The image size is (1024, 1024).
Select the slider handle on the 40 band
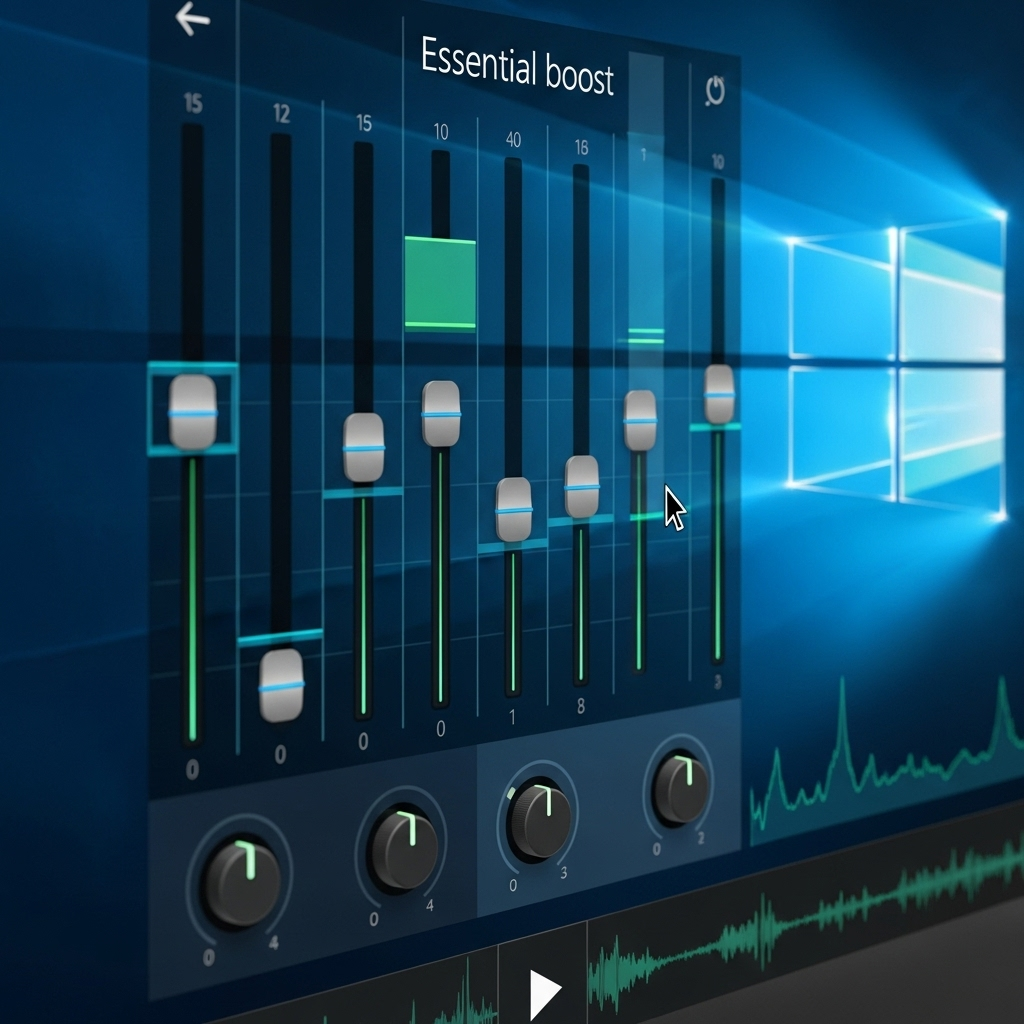tap(512, 509)
